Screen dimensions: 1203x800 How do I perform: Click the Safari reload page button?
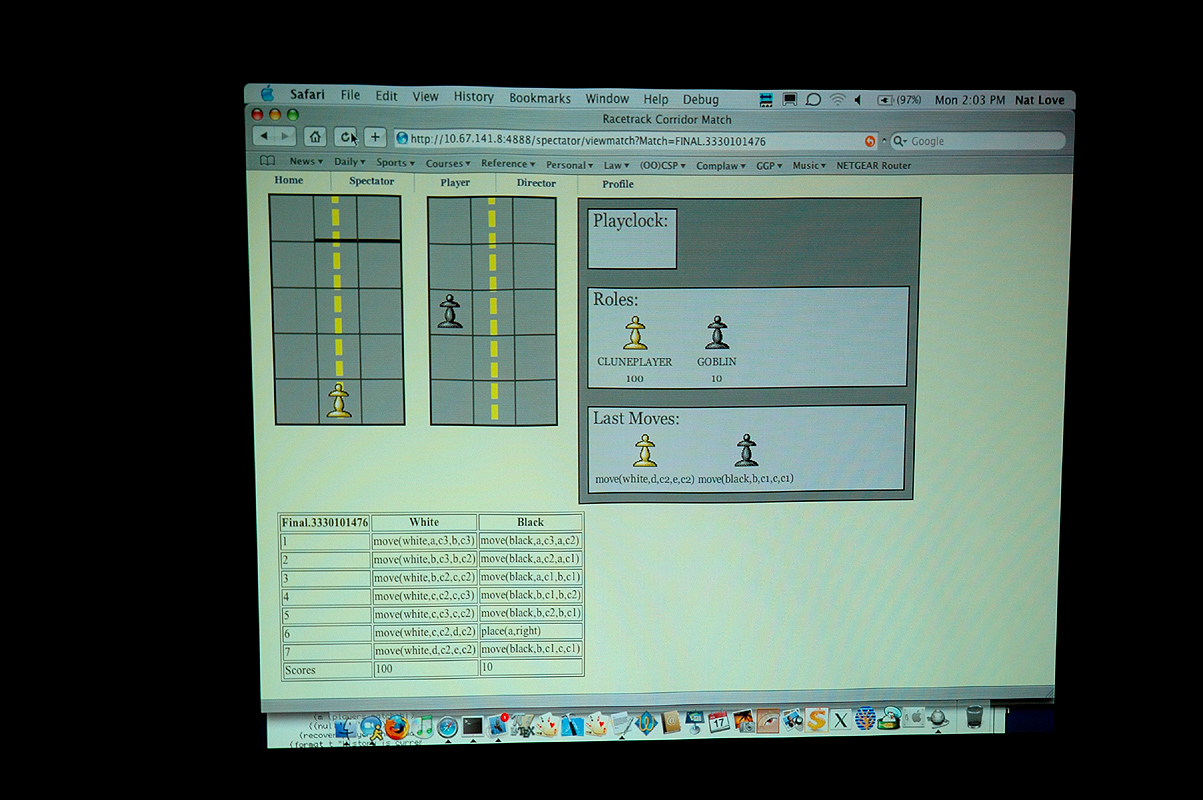click(345, 137)
